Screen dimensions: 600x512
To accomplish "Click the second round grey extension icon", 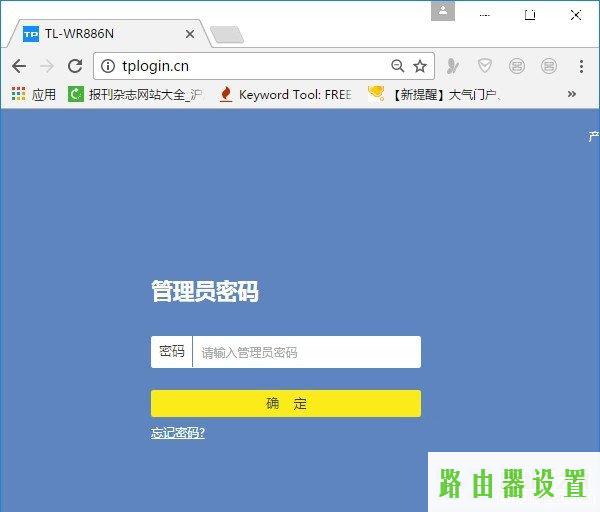I will pyautogui.click(x=549, y=66).
